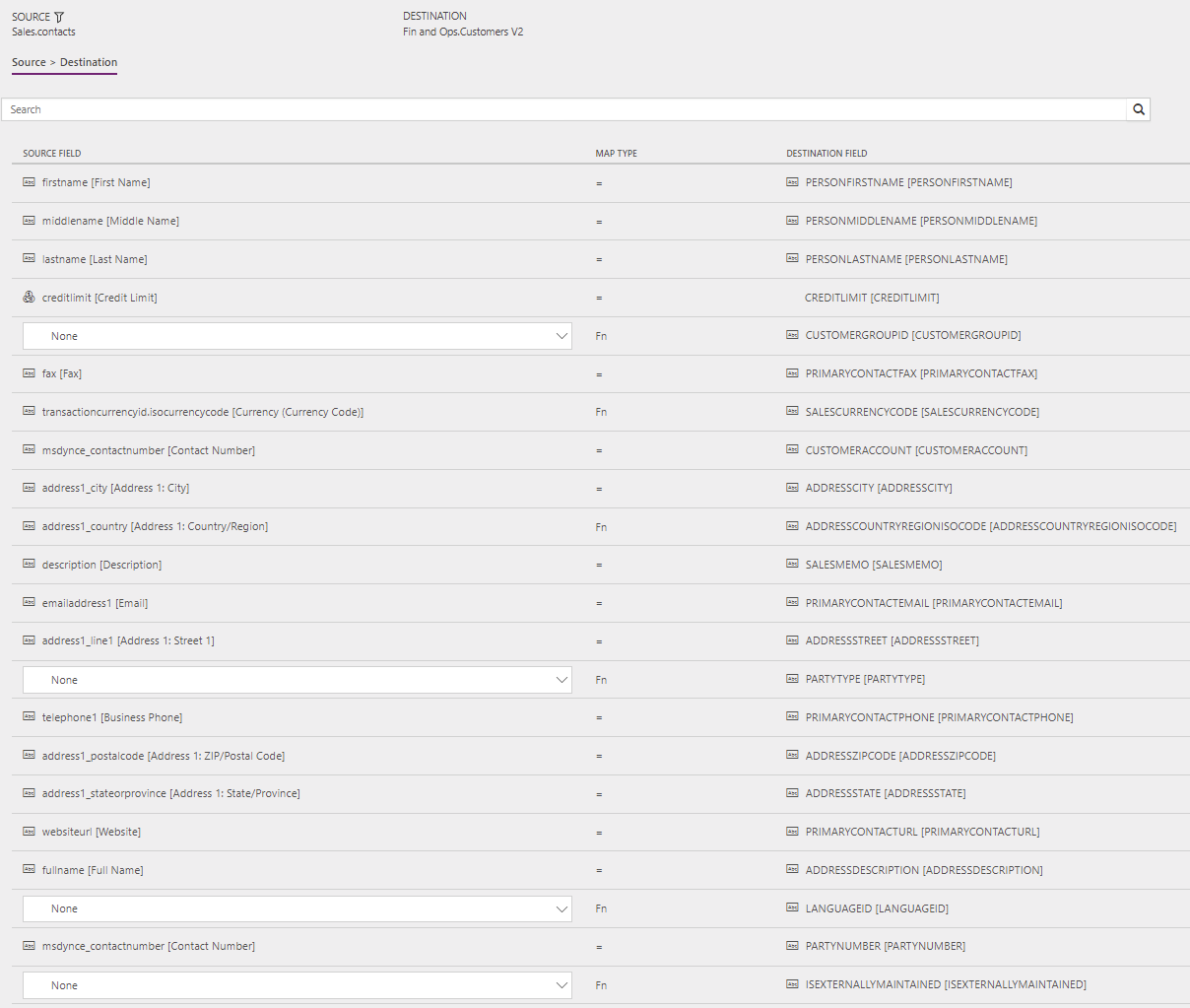1190x1008 pixels.
Task: Click the icon beside emailaddress1 source field
Action: pyautogui.click(x=30, y=603)
